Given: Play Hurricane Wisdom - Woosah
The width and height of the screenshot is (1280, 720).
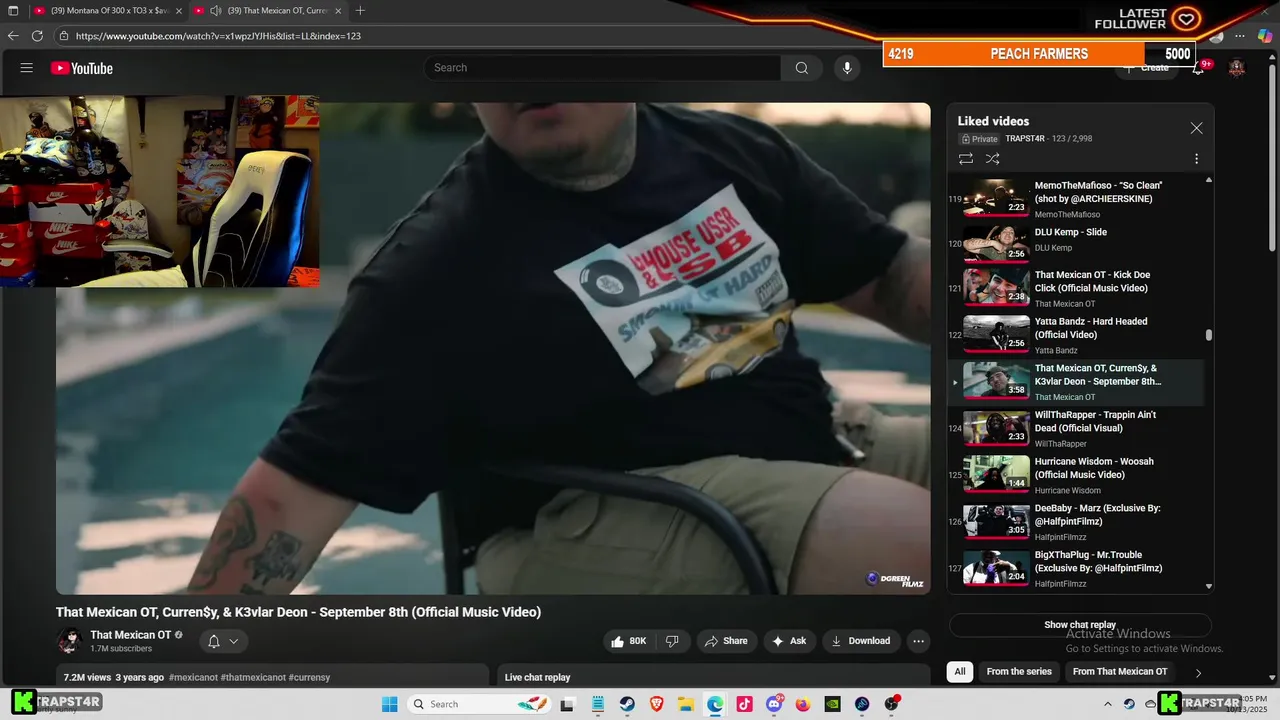Looking at the screenshot, I should (1075, 475).
